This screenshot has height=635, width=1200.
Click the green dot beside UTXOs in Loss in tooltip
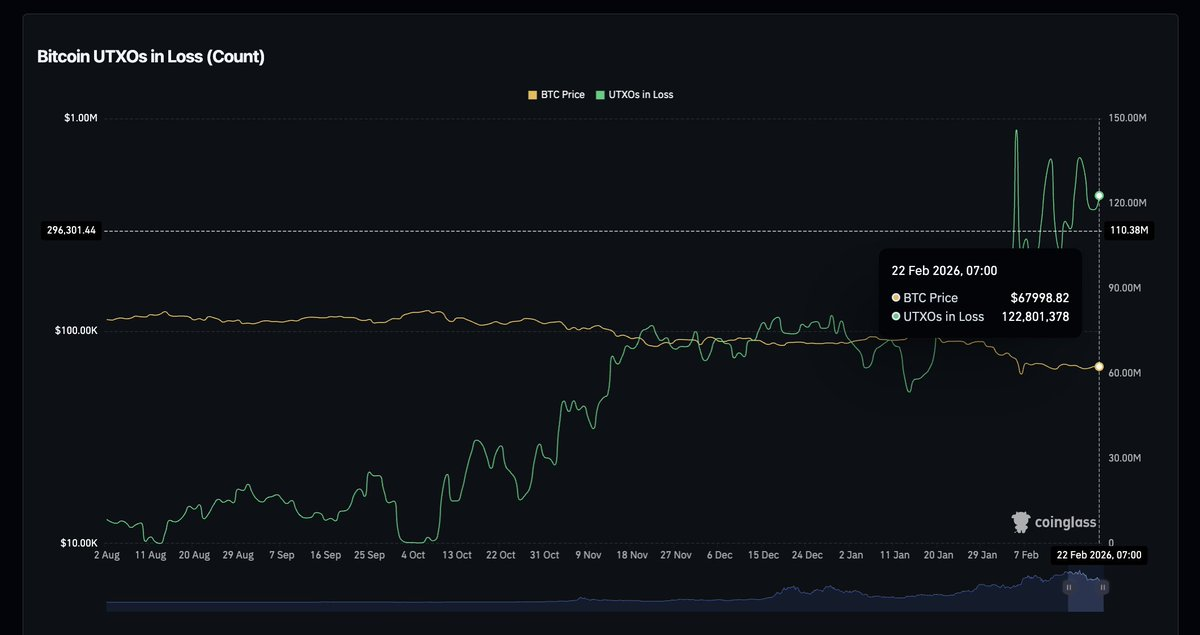[895, 317]
